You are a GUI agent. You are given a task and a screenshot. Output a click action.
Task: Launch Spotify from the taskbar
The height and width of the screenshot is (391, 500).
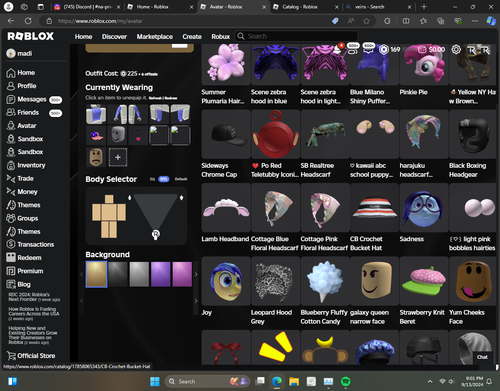tap(346, 381)
